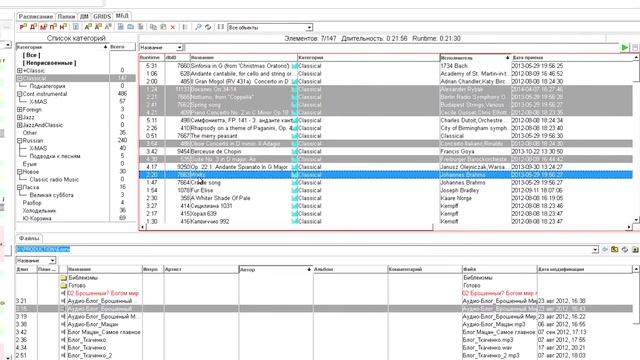Viewport: 640px width, 360px height.
Task: Click the red Д toolbar icon
Action: 33,27
